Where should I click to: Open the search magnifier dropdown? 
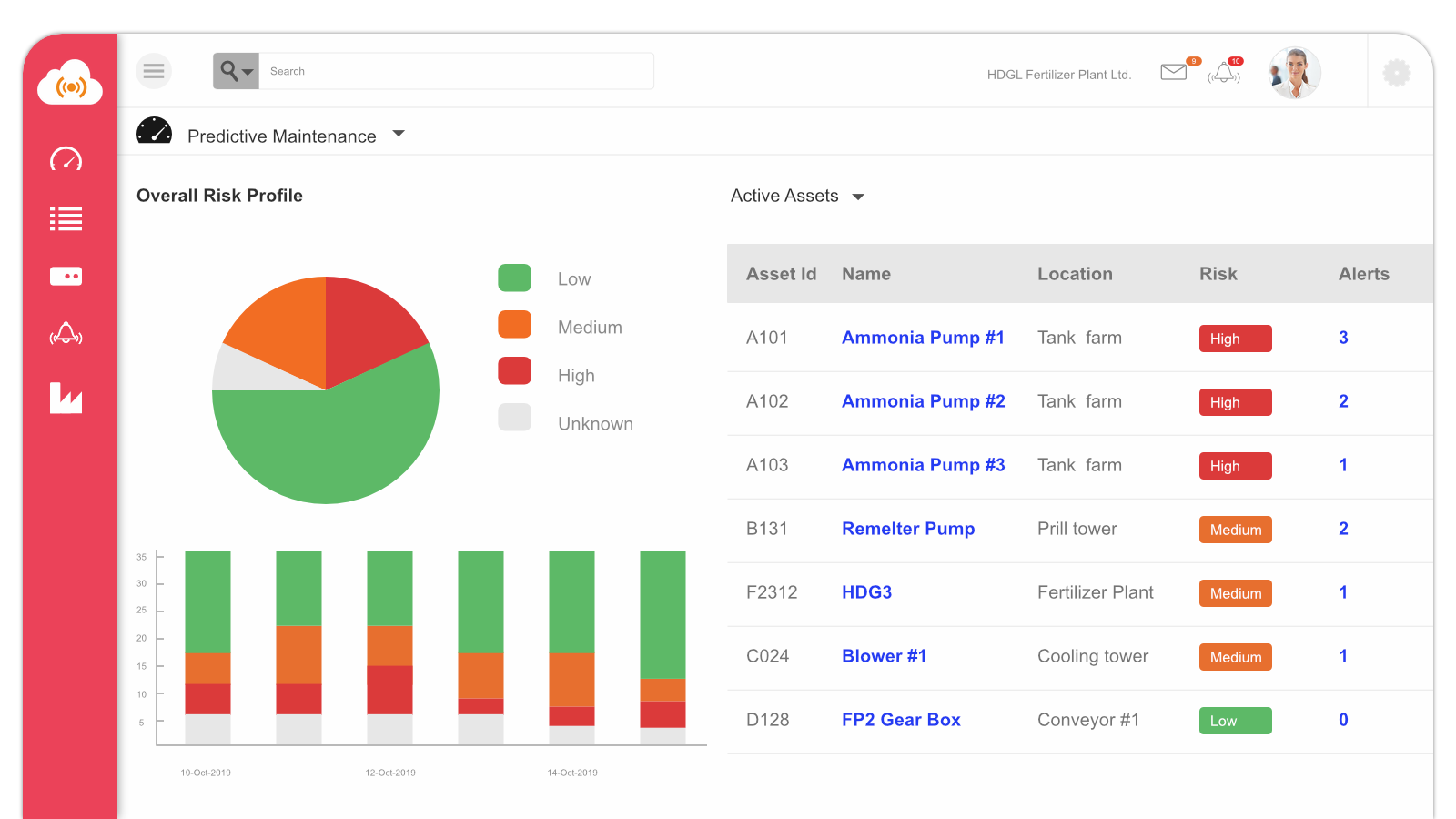[x=236, y=71]
